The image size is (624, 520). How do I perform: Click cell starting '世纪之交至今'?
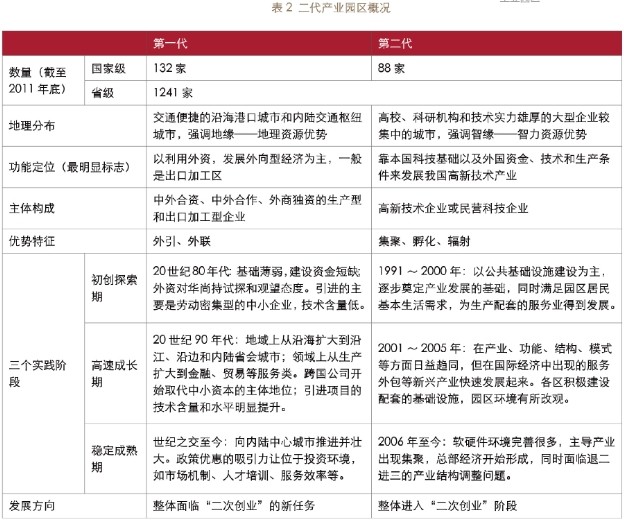[257, 459]
